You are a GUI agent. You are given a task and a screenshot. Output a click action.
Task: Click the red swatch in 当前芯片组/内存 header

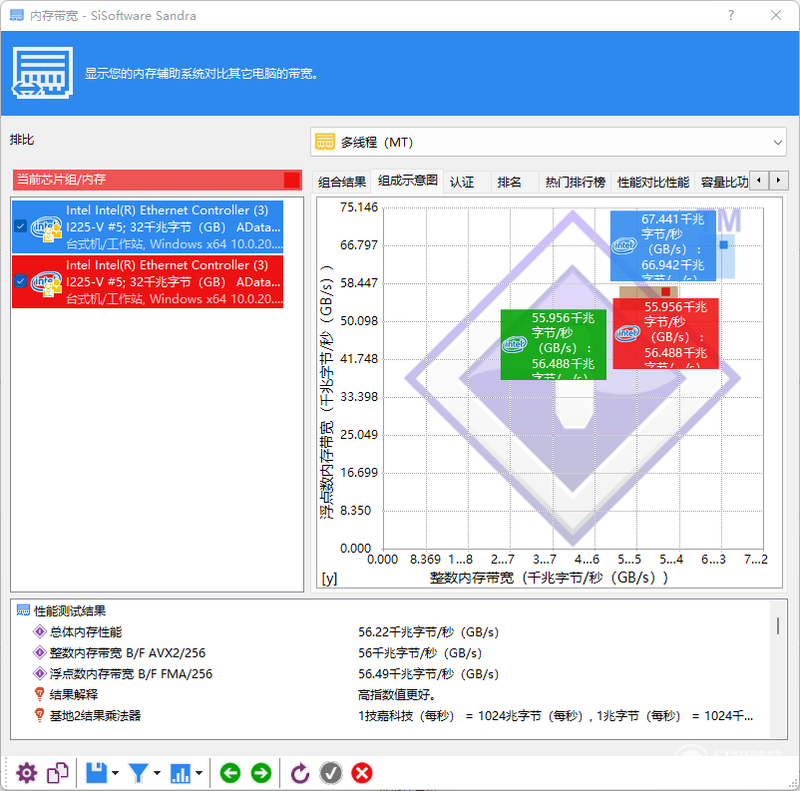point(292,180)
